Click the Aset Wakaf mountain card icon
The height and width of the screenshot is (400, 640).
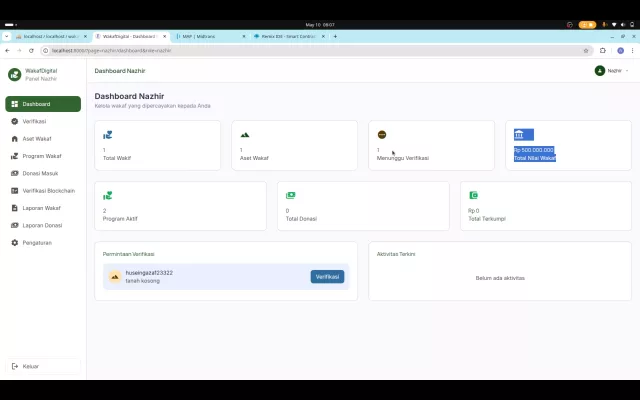click(244, 135)
